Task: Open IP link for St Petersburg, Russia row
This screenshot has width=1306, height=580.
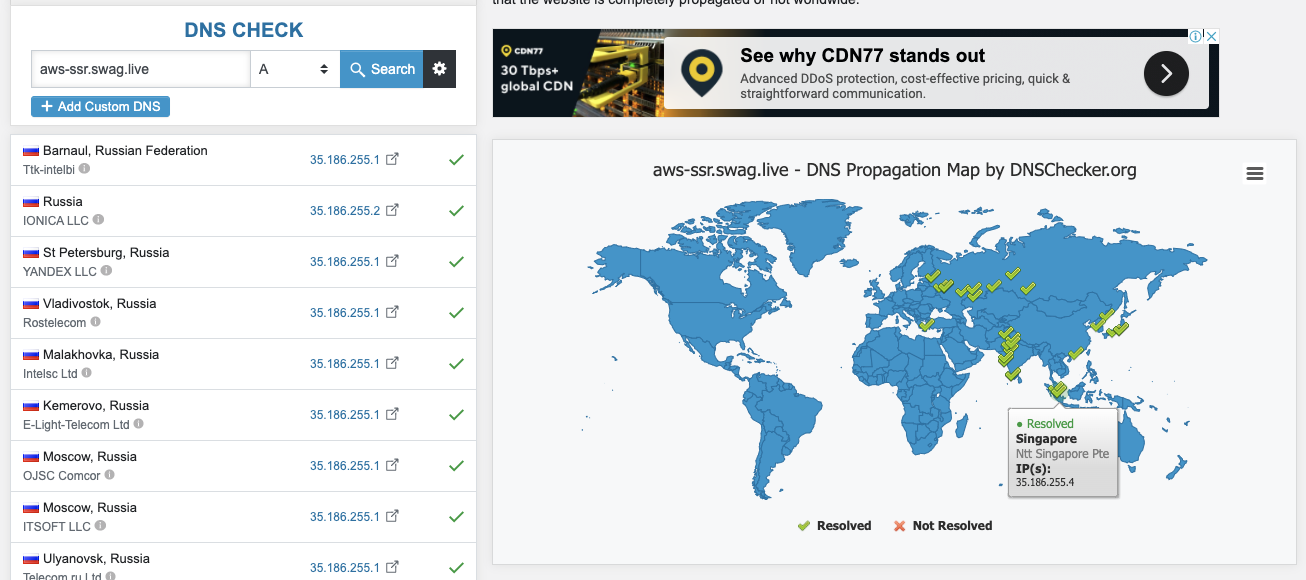Action: (x=345, y=262)
